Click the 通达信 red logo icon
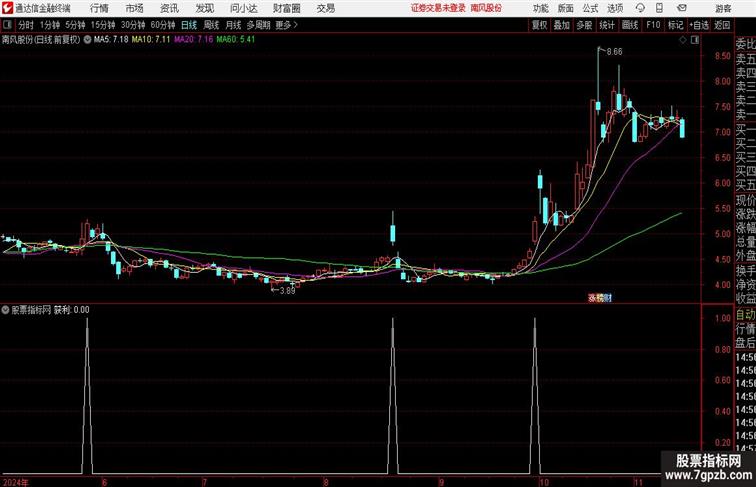Screen dimensions: 756x487 pos(7,8)
